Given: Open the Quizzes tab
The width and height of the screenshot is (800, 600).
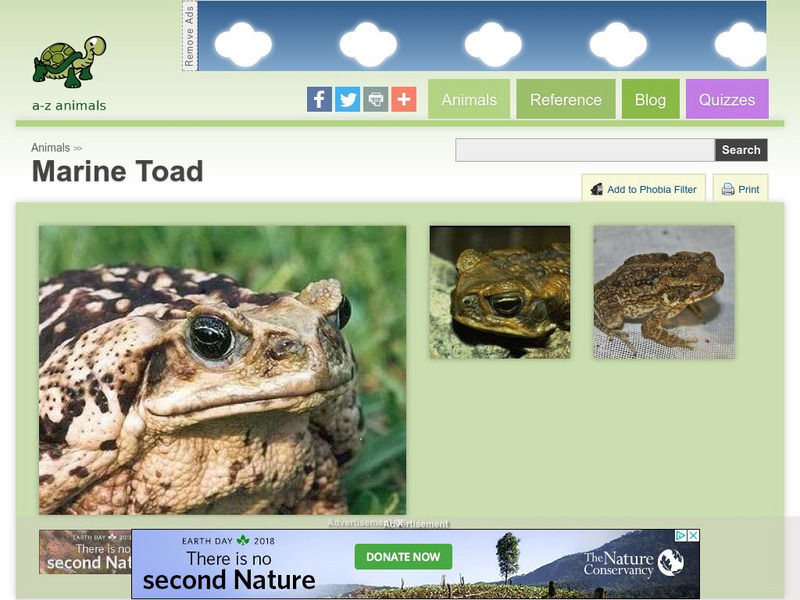Looking at the screenshot, I should point(727,99).
